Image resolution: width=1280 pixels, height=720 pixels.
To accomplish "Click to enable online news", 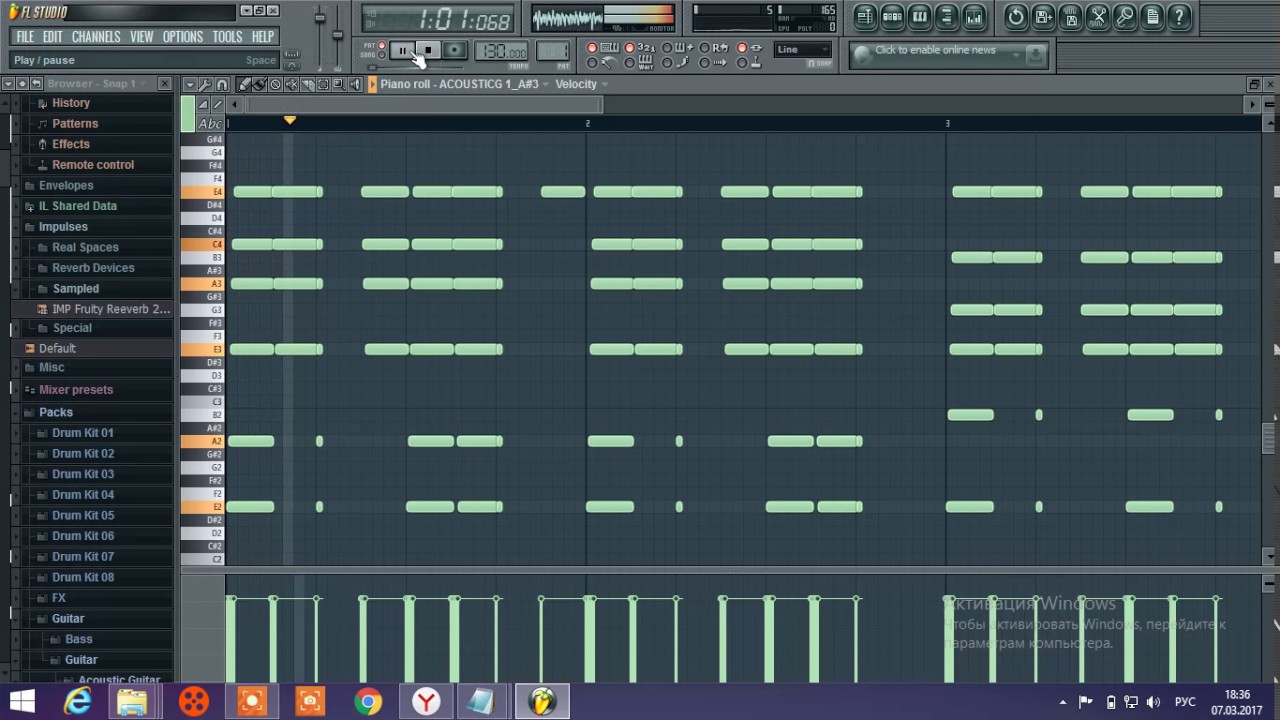I will 935,50.
